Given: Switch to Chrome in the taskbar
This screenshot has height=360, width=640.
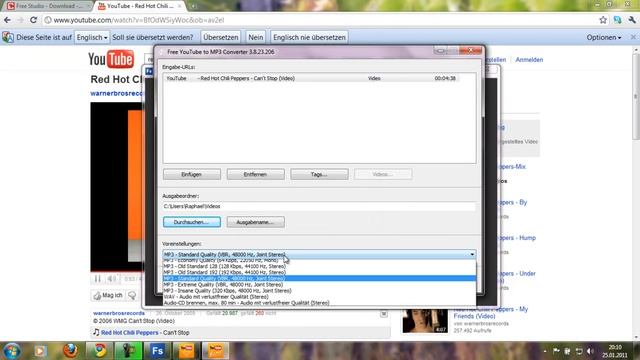Looking at the screenshot, I should click(x=99, y=351).
